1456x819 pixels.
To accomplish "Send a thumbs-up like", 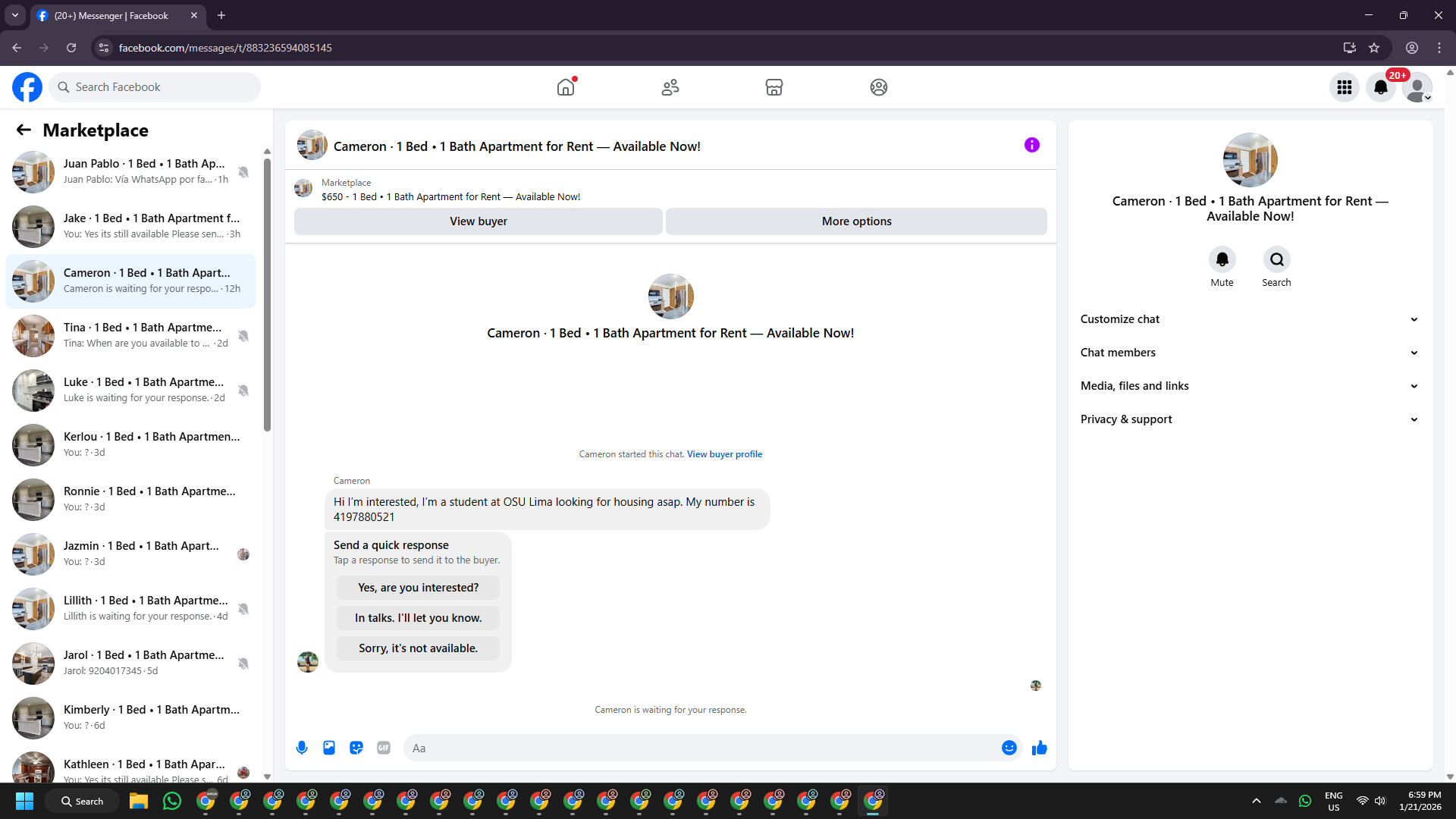I will tap(1039, 748).
